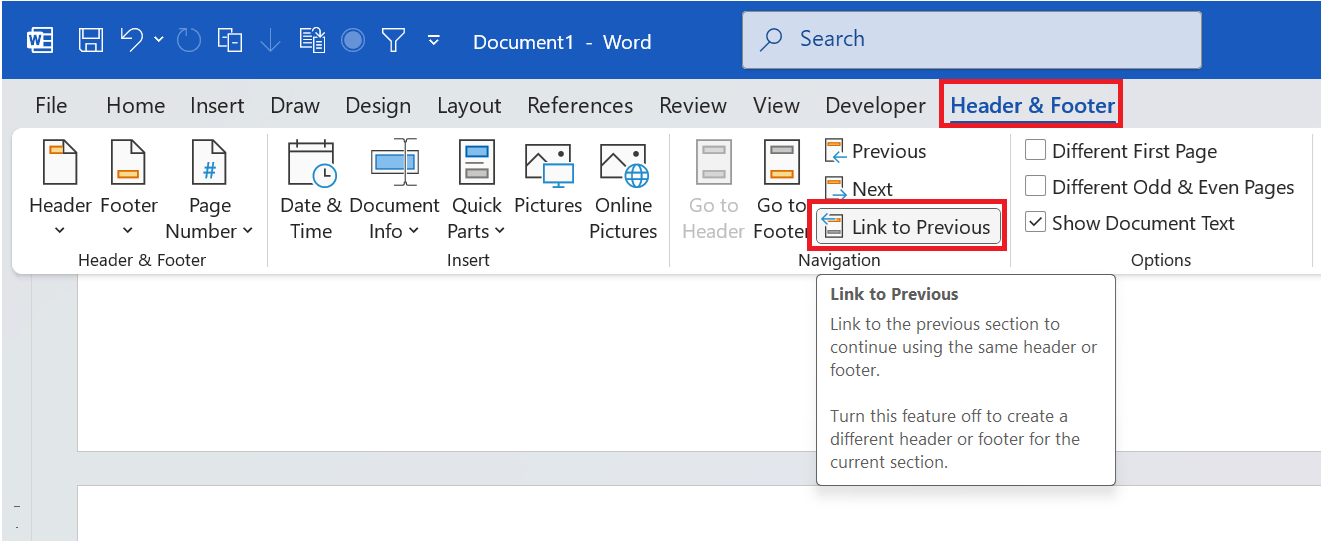Click the Redo circular arrow icon
This screenshot has height=541, width=1321.
tap(188, 41)
